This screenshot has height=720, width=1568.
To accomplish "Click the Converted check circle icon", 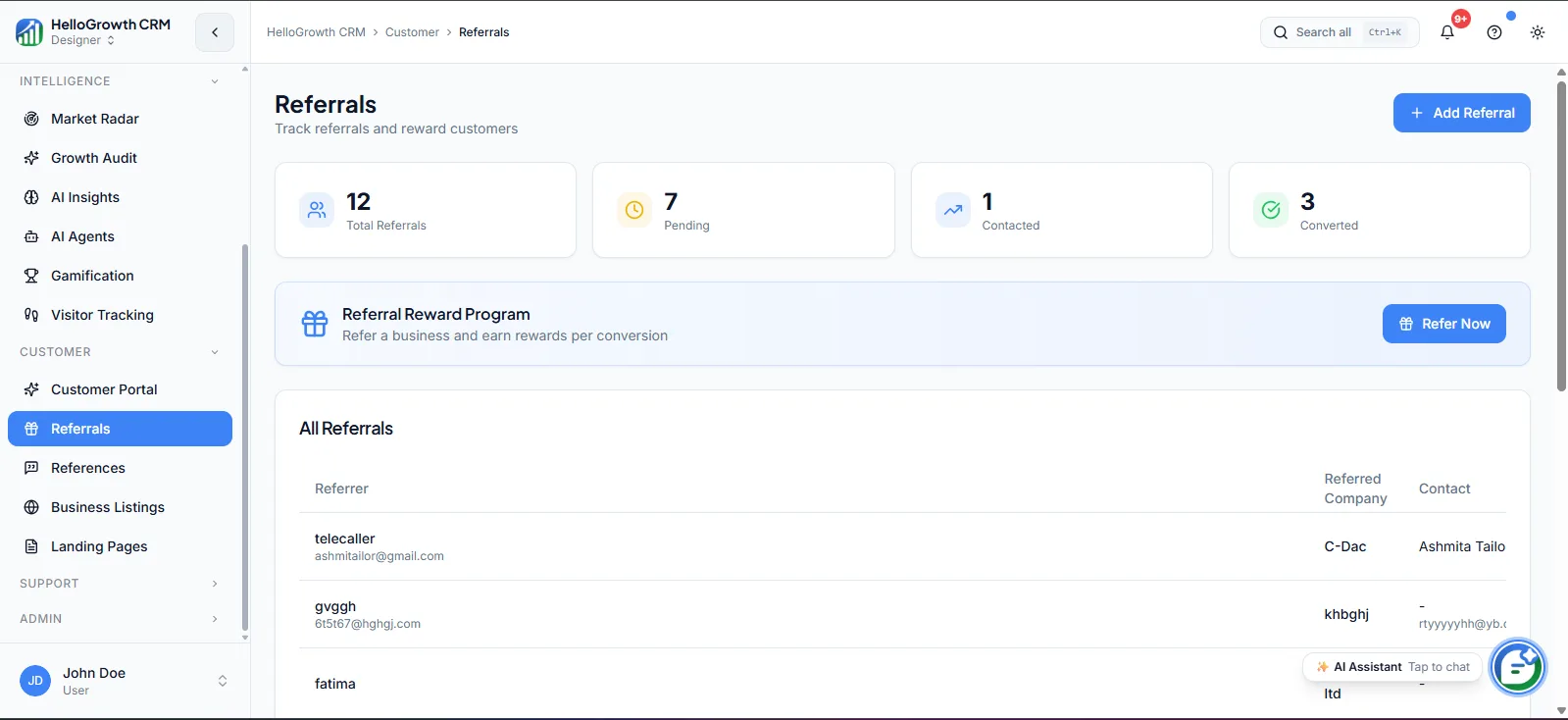I will pos(1271,210).
